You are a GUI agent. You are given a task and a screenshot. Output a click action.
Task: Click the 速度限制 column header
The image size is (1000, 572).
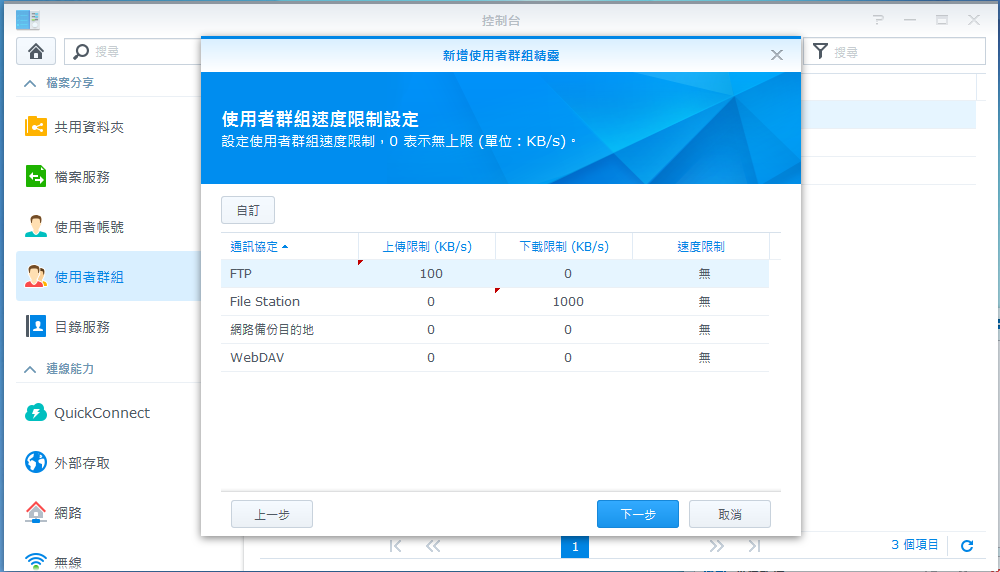click(700, 247)
